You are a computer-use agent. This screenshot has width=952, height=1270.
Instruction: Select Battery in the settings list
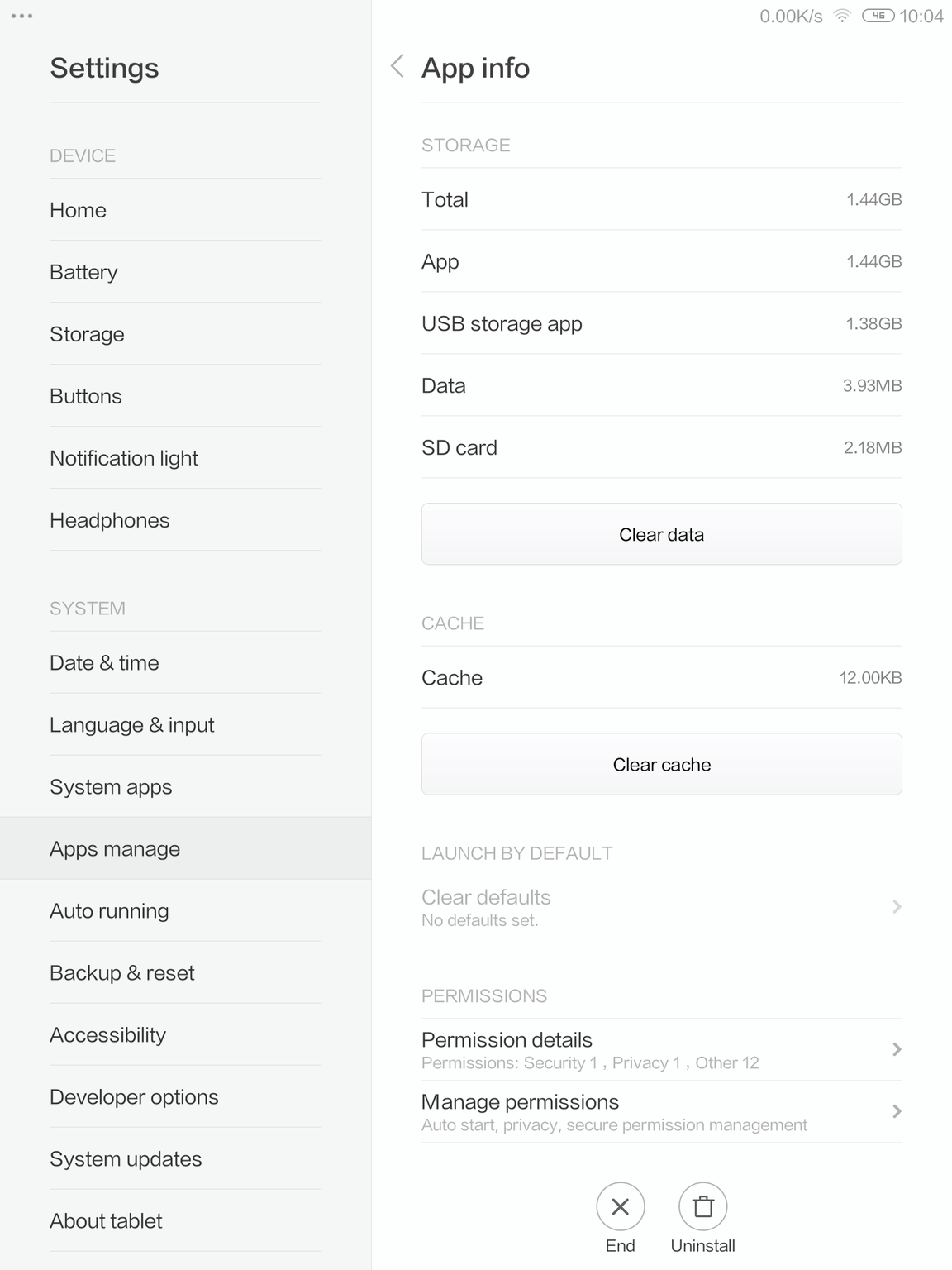pyautogui.click(x=83, y=272)
